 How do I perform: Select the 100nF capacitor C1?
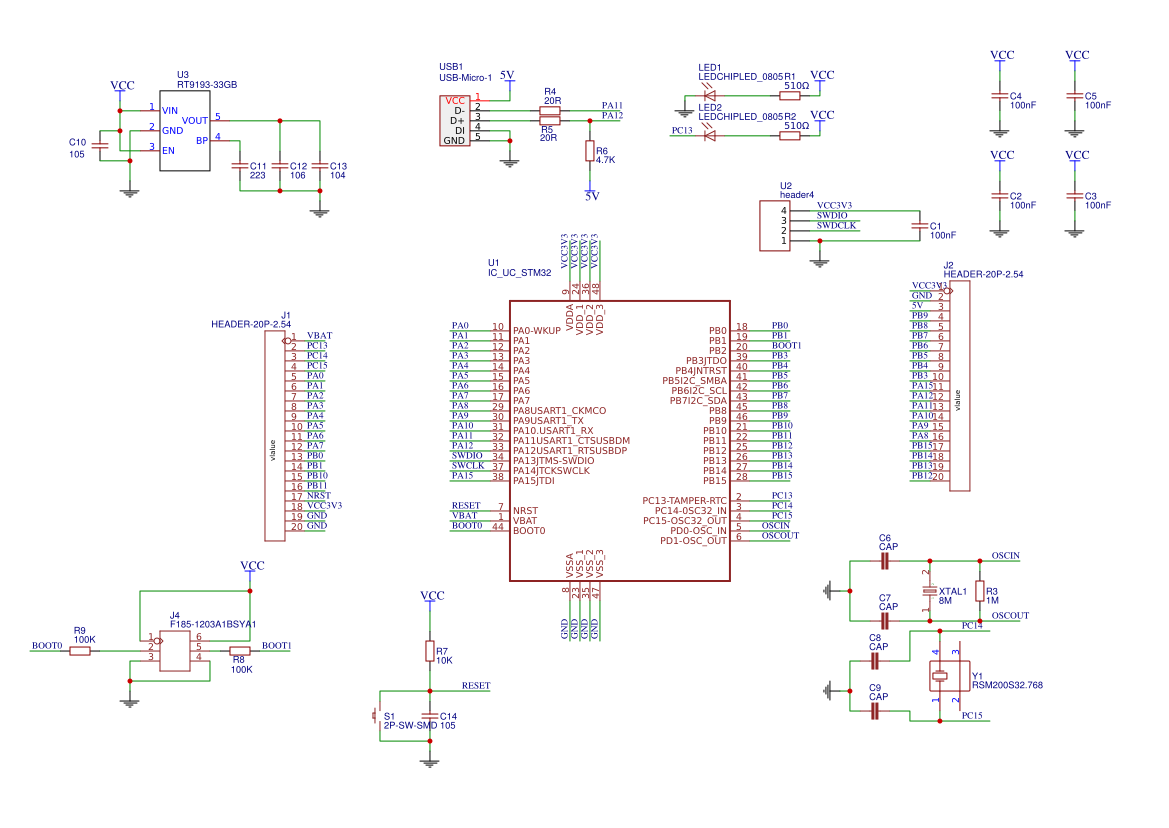(x=921, y=228)
